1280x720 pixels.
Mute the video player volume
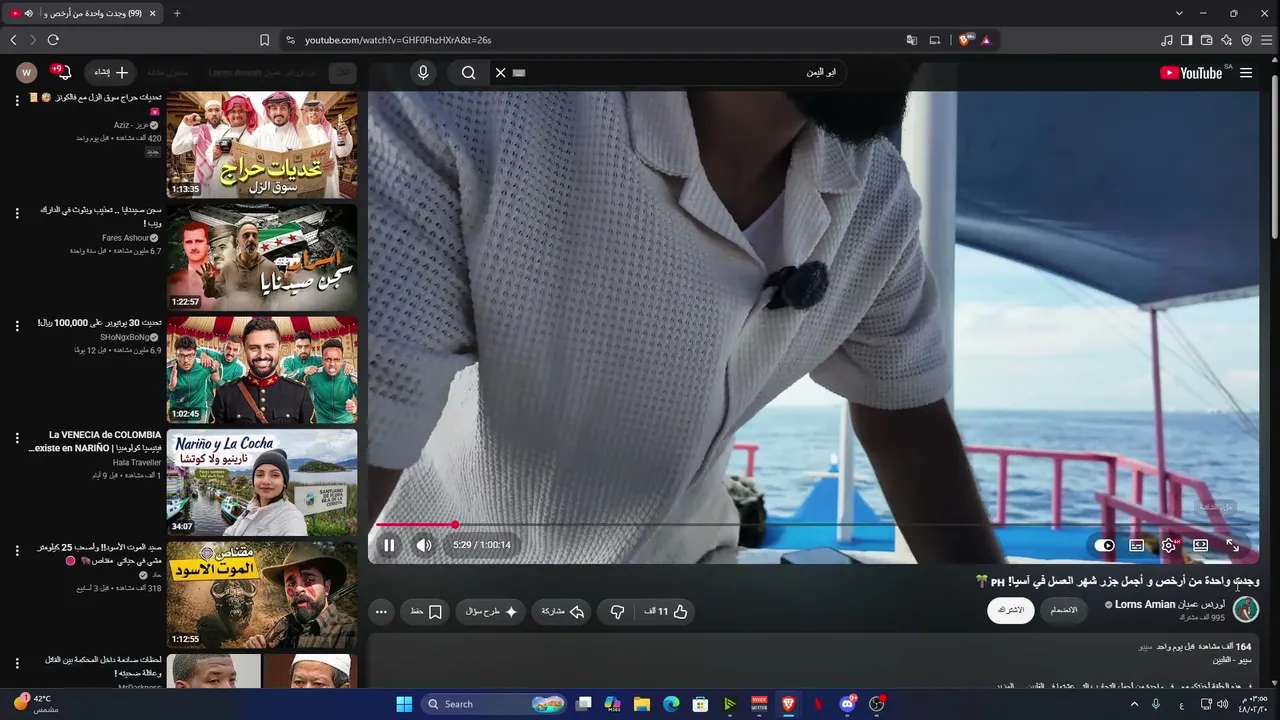point(424,545)
